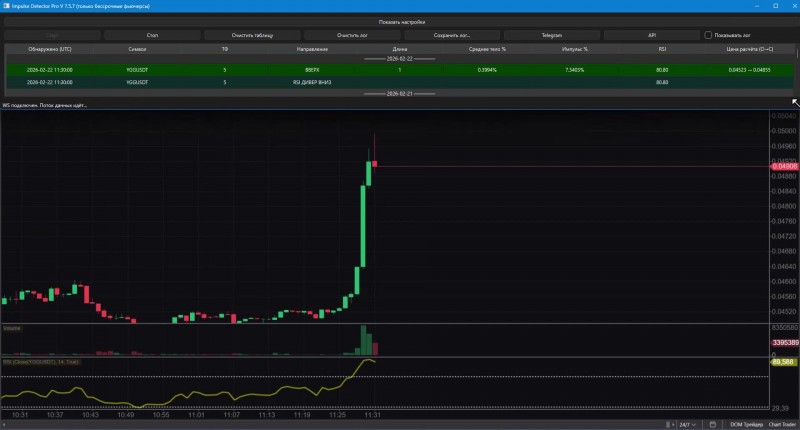Click the bar-type icon near 24/7
This screenshot has height=430, width=800.
[668, 424]
